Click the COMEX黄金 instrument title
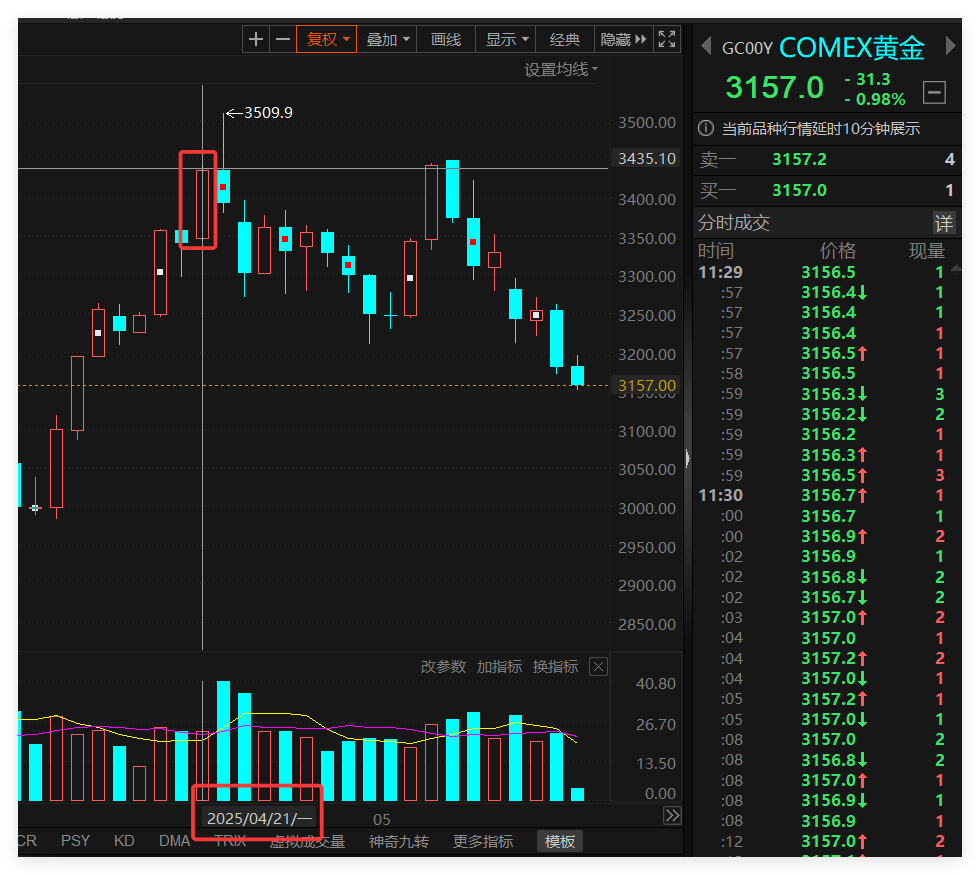980x875 pixels. tap(851, 48)
